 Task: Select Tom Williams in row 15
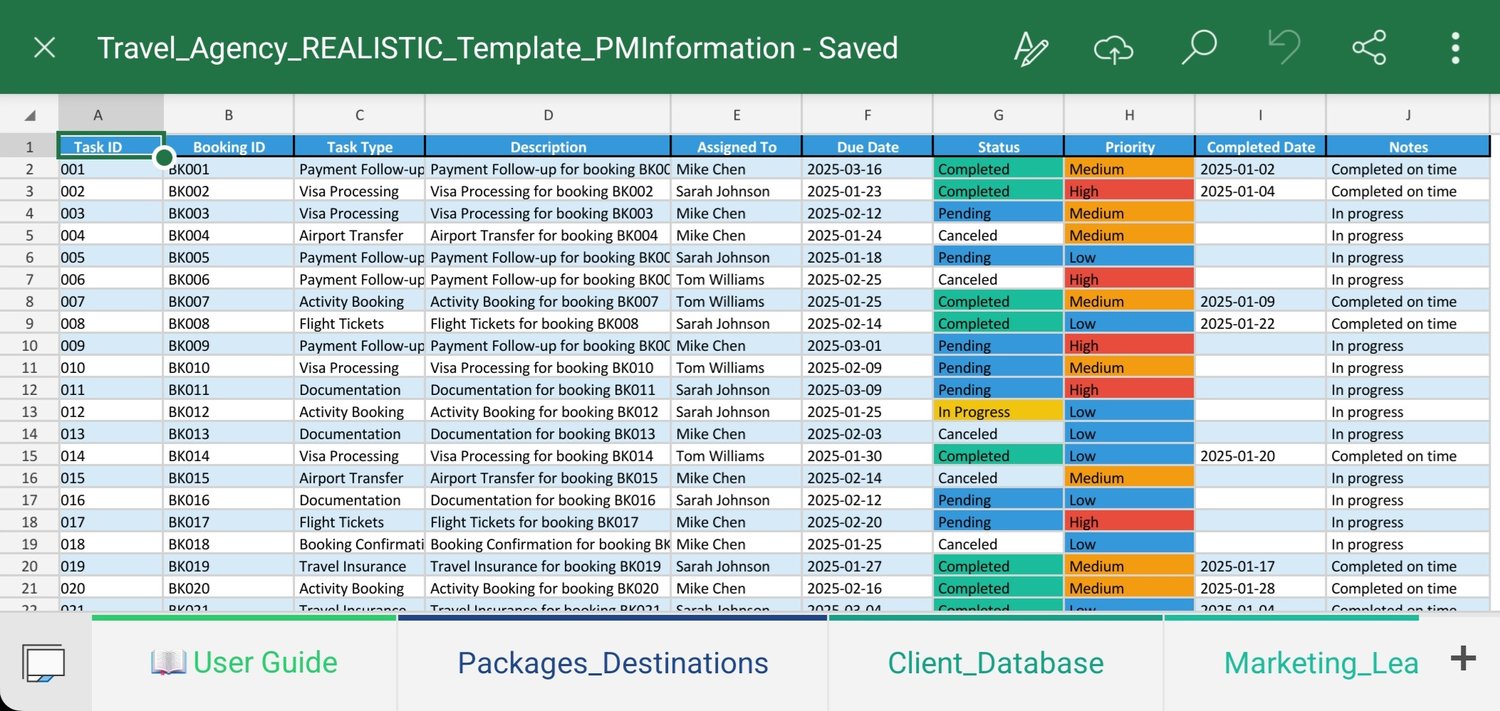(737, 456)
